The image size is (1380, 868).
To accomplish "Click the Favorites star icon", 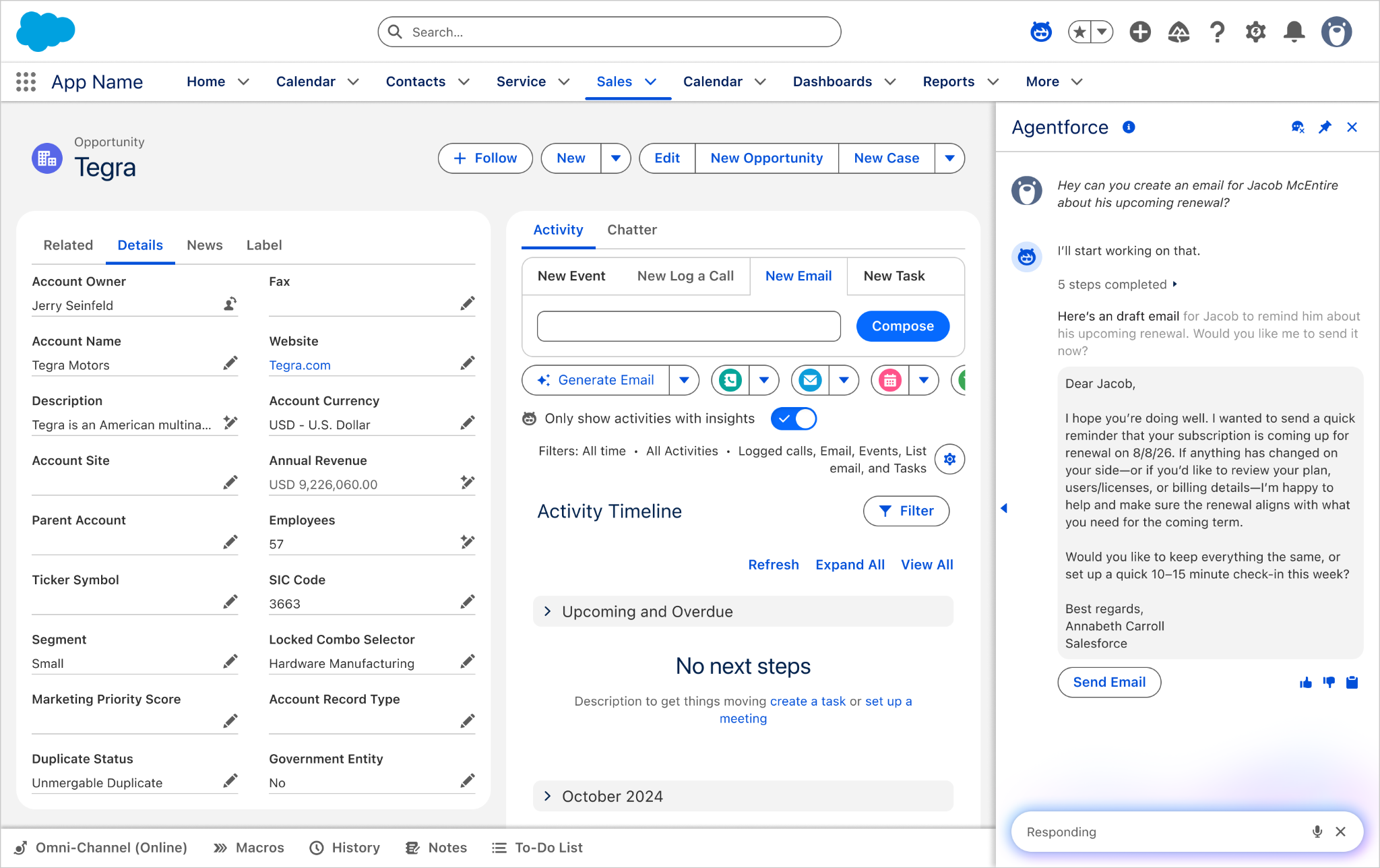I will pos(1079,32).
